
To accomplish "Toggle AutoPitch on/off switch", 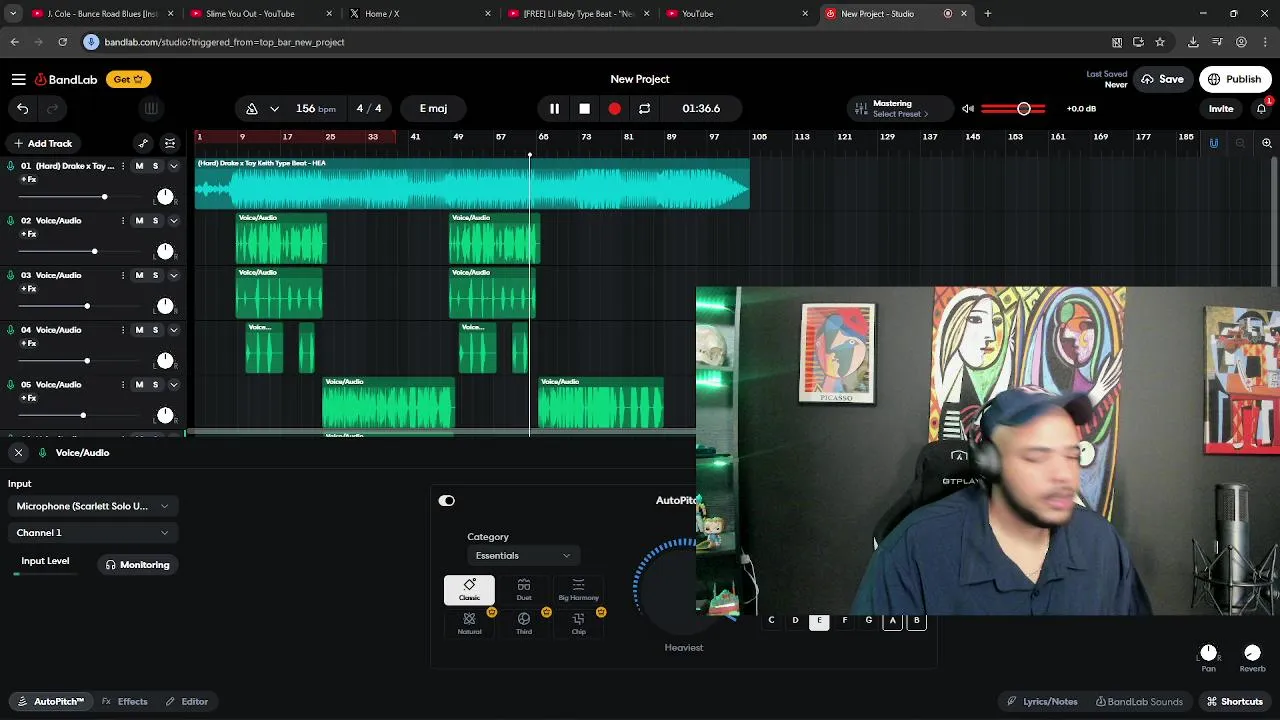I will (x=446, y=501).
